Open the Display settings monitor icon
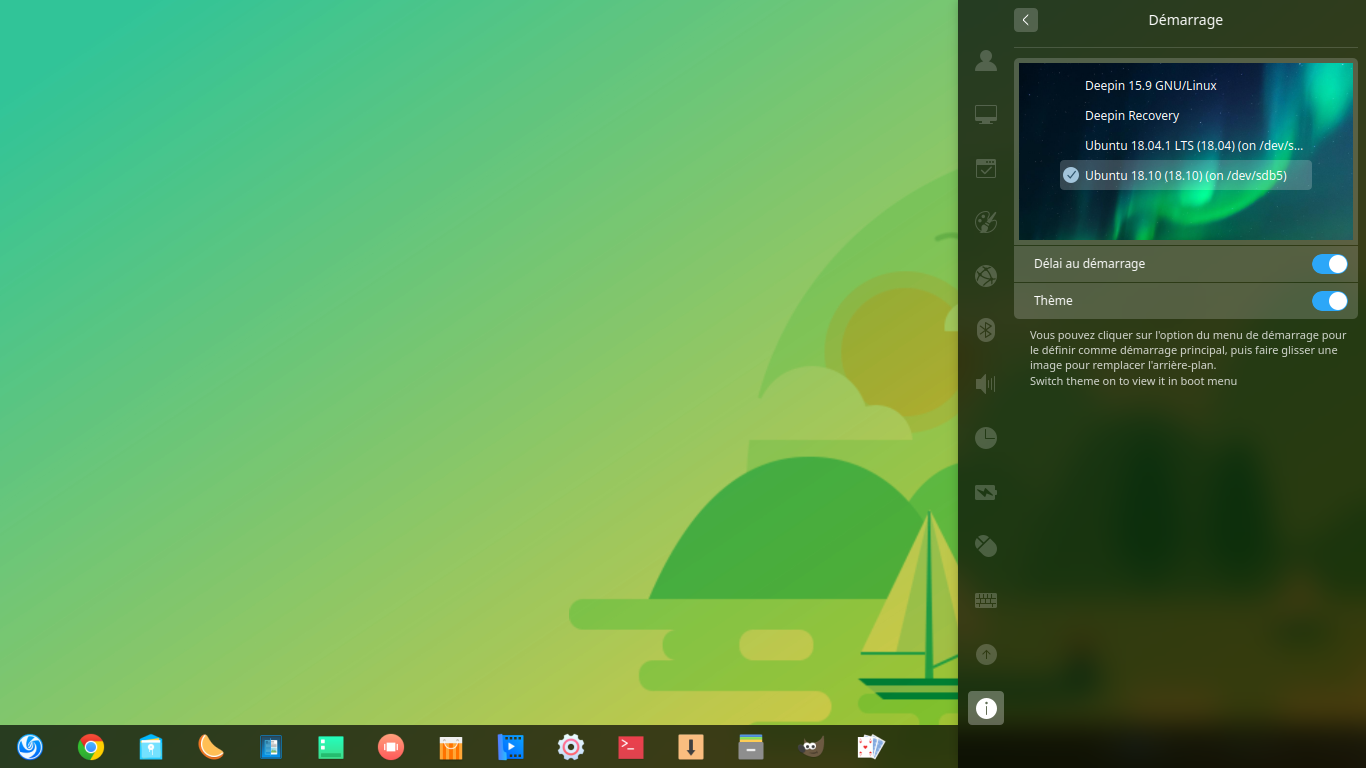Image resolution: width=1366 pixels, height=768 pixels. click(986, 115)
